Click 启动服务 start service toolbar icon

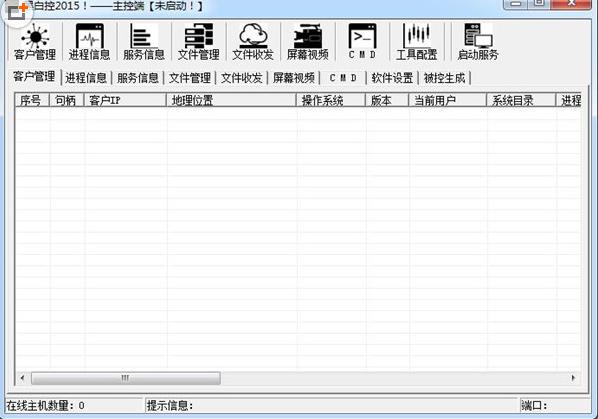[478, 42]
